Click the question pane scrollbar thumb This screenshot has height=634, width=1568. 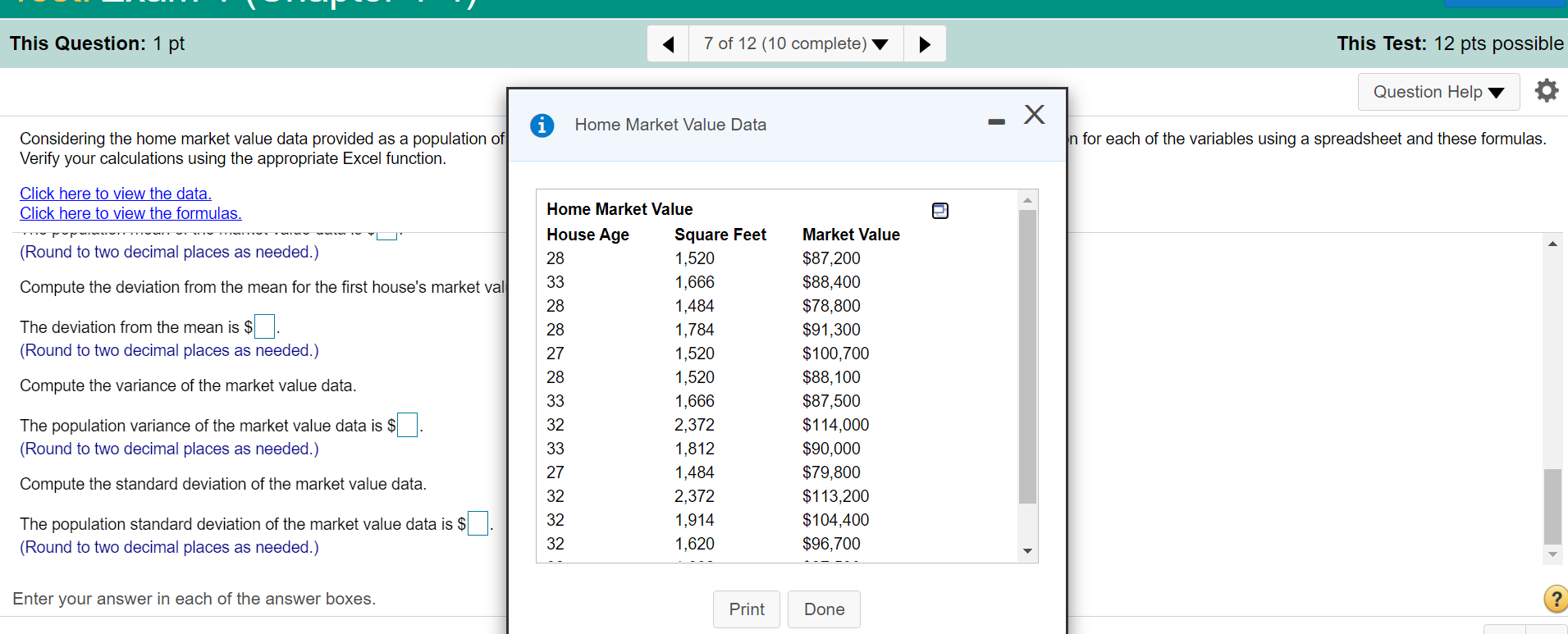pos(1552,506)
